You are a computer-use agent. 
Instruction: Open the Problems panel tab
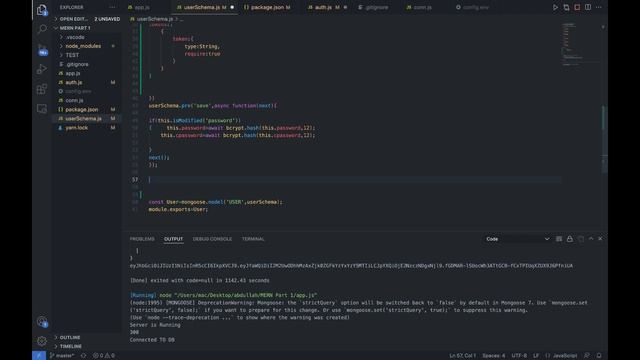click(142, 239)
